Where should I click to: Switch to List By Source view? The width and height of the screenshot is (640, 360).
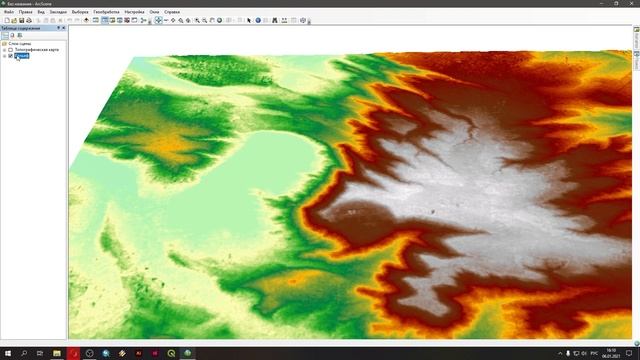[12, 36]
